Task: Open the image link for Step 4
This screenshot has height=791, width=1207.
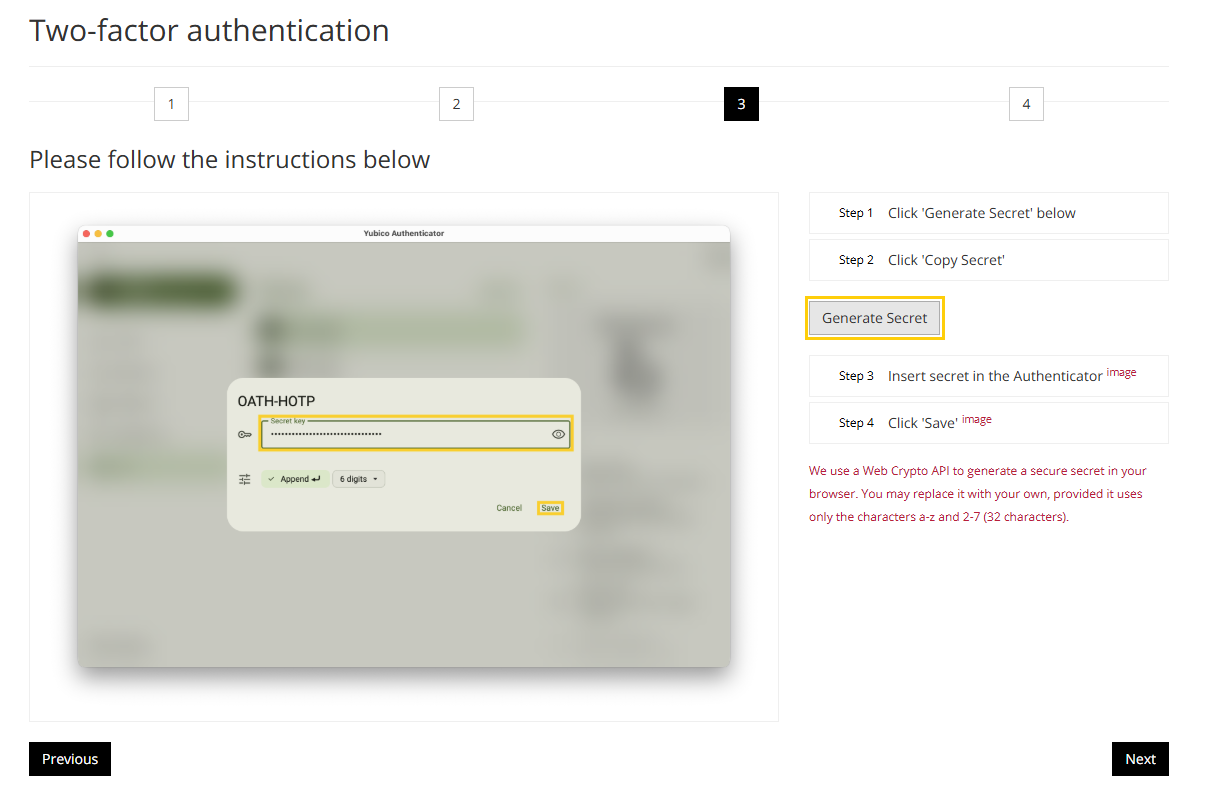Action: tap(976, 420)
